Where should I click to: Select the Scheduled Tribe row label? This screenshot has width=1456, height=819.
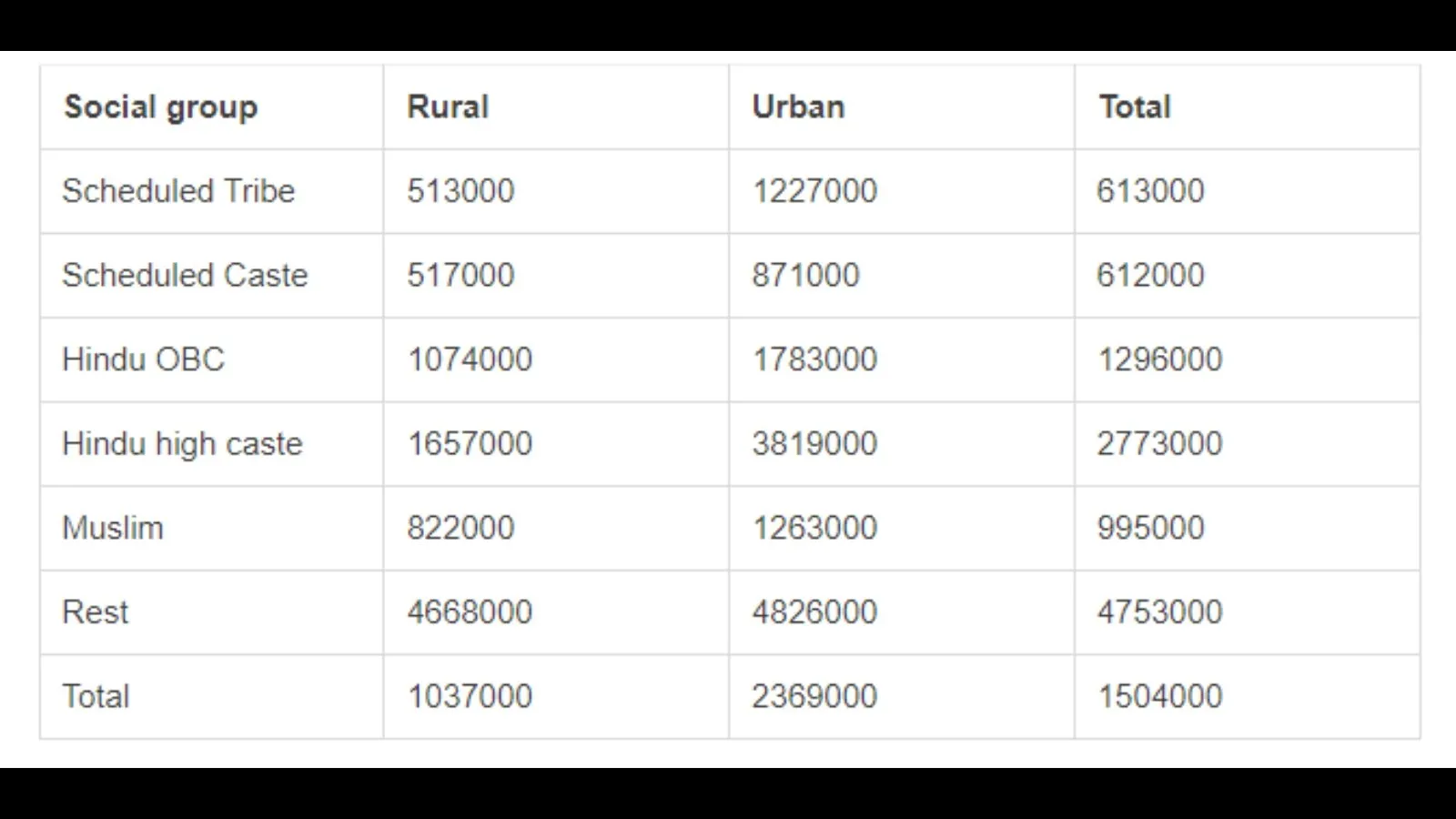click(177, 191)
